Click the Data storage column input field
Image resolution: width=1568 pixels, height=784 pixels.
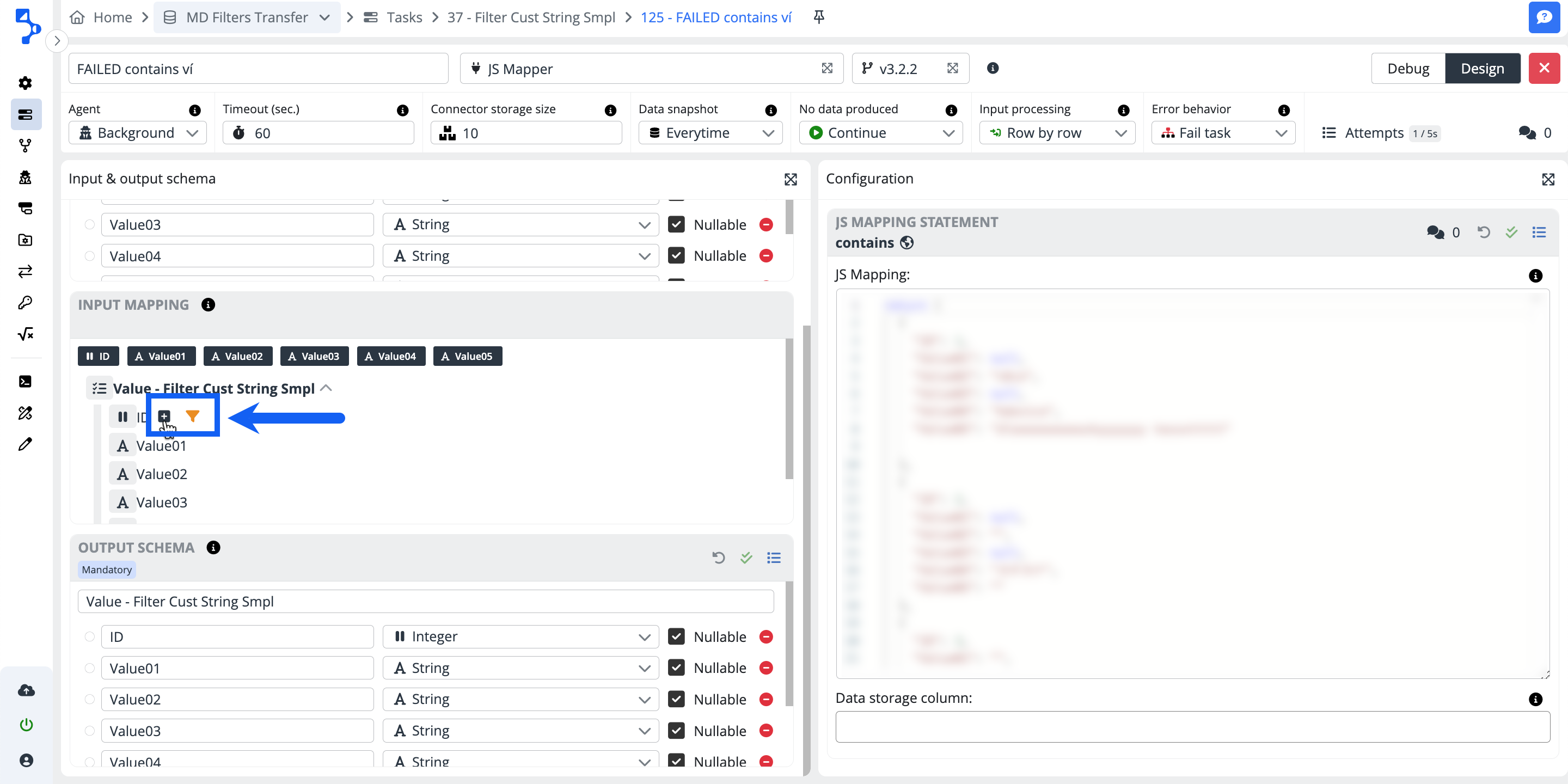(1192, 726)
